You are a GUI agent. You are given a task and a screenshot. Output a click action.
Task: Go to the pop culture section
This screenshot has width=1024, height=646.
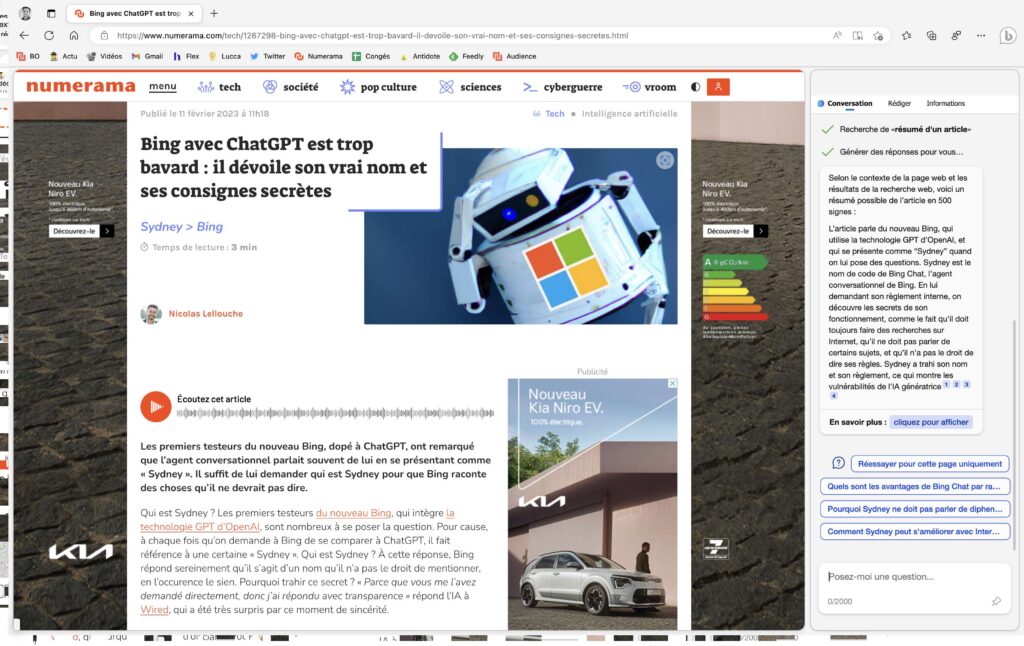click(378, 87)
